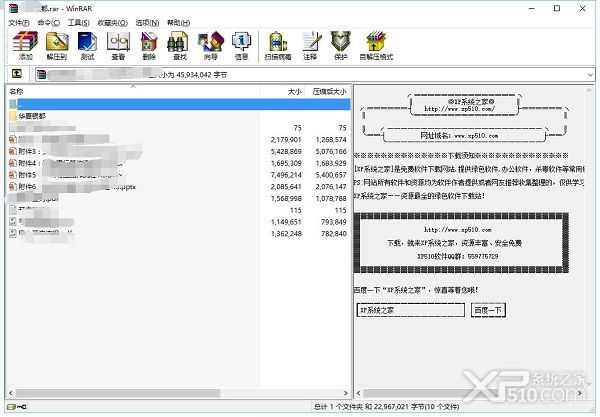Click the 测试 (Test) toolbar icon
Viewport: 600px width, 417px height.
[87, 42]
